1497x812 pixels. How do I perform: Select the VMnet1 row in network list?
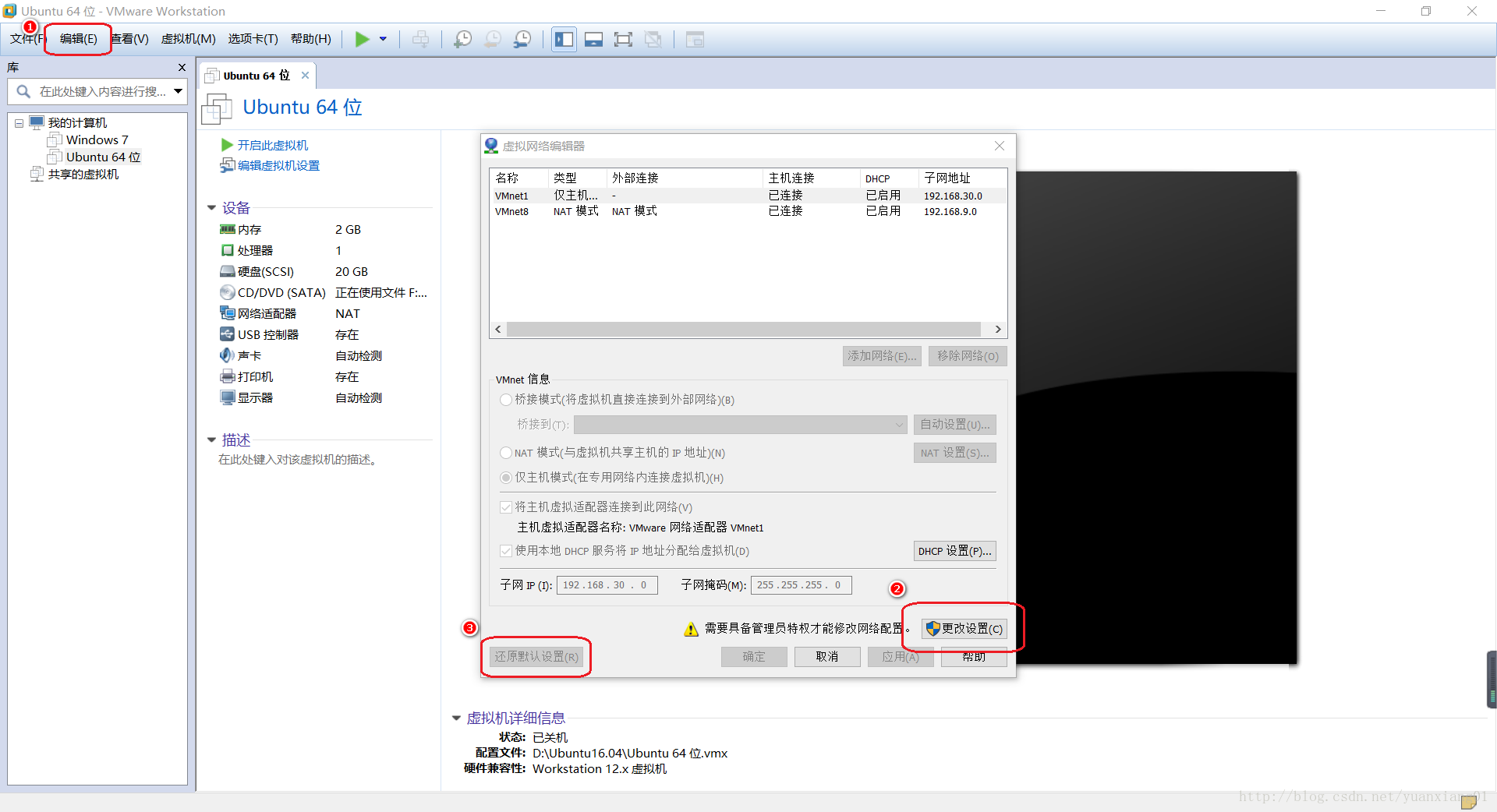tap(748, 196)
